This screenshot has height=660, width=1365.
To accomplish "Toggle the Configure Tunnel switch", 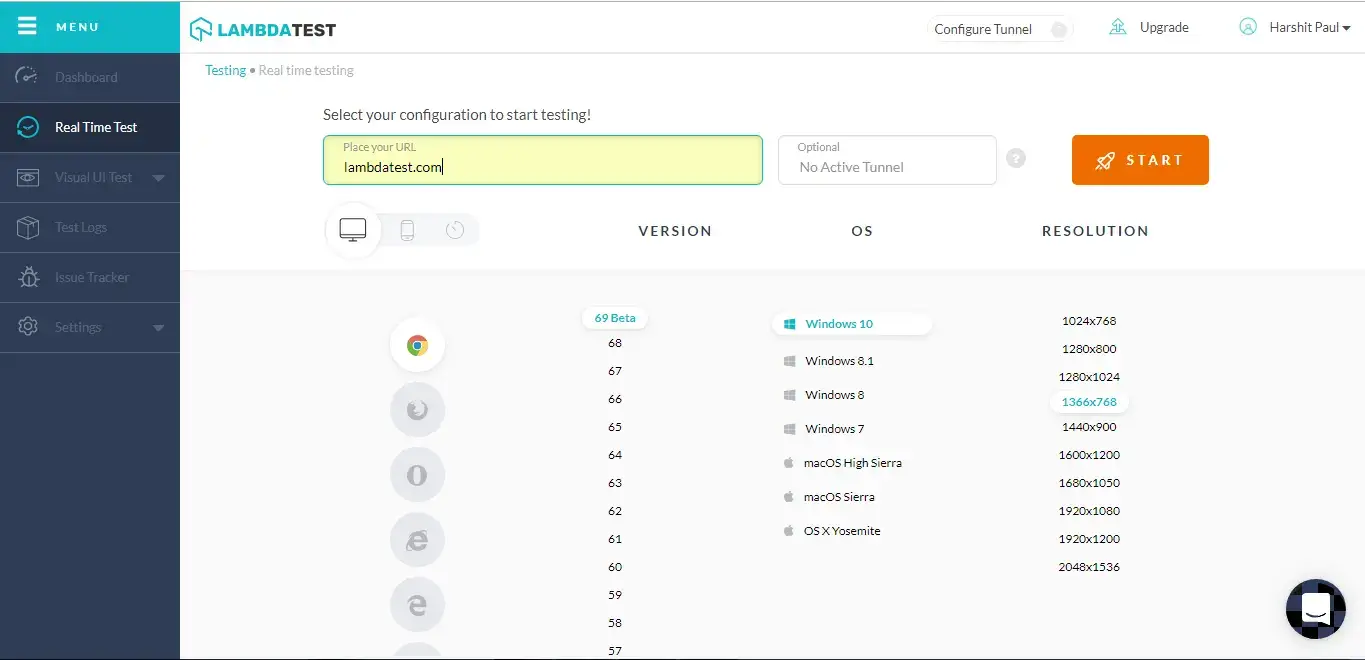I will (1058, 29).
